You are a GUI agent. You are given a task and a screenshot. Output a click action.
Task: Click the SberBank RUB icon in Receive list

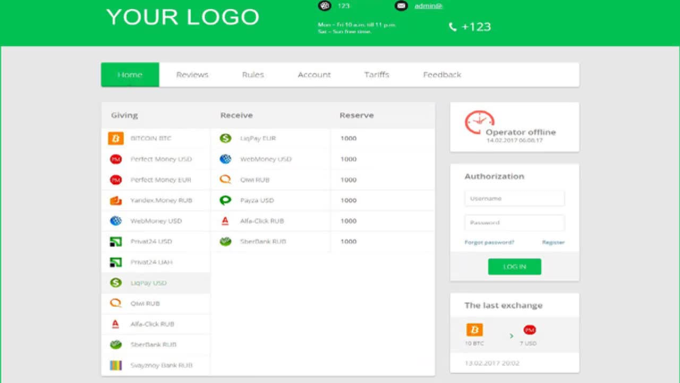[226, 242]
